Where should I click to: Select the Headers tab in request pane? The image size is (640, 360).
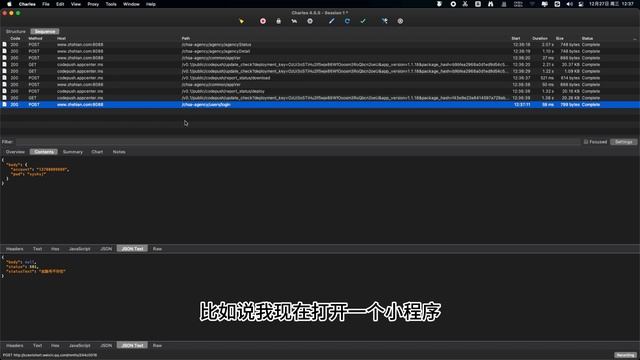tap(15, 249)
